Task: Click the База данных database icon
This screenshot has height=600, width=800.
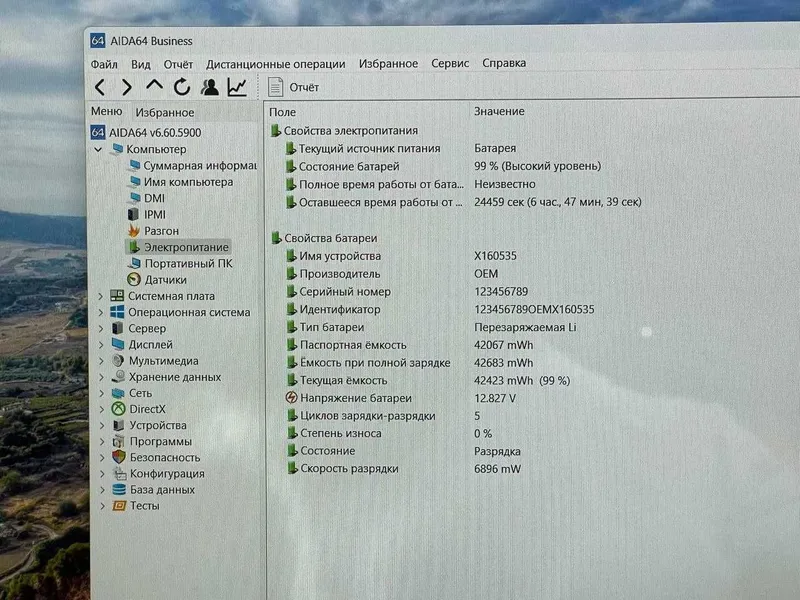Action: click(119, 490)
